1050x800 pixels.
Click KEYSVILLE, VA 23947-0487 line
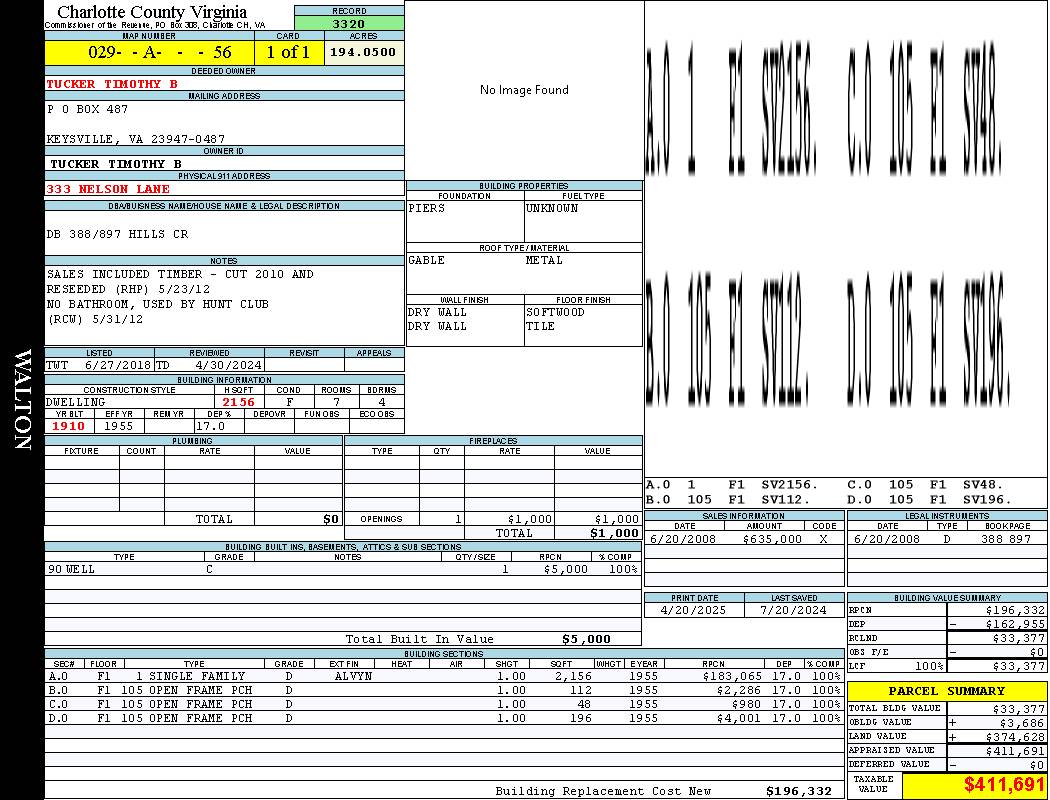coord(135,139)
